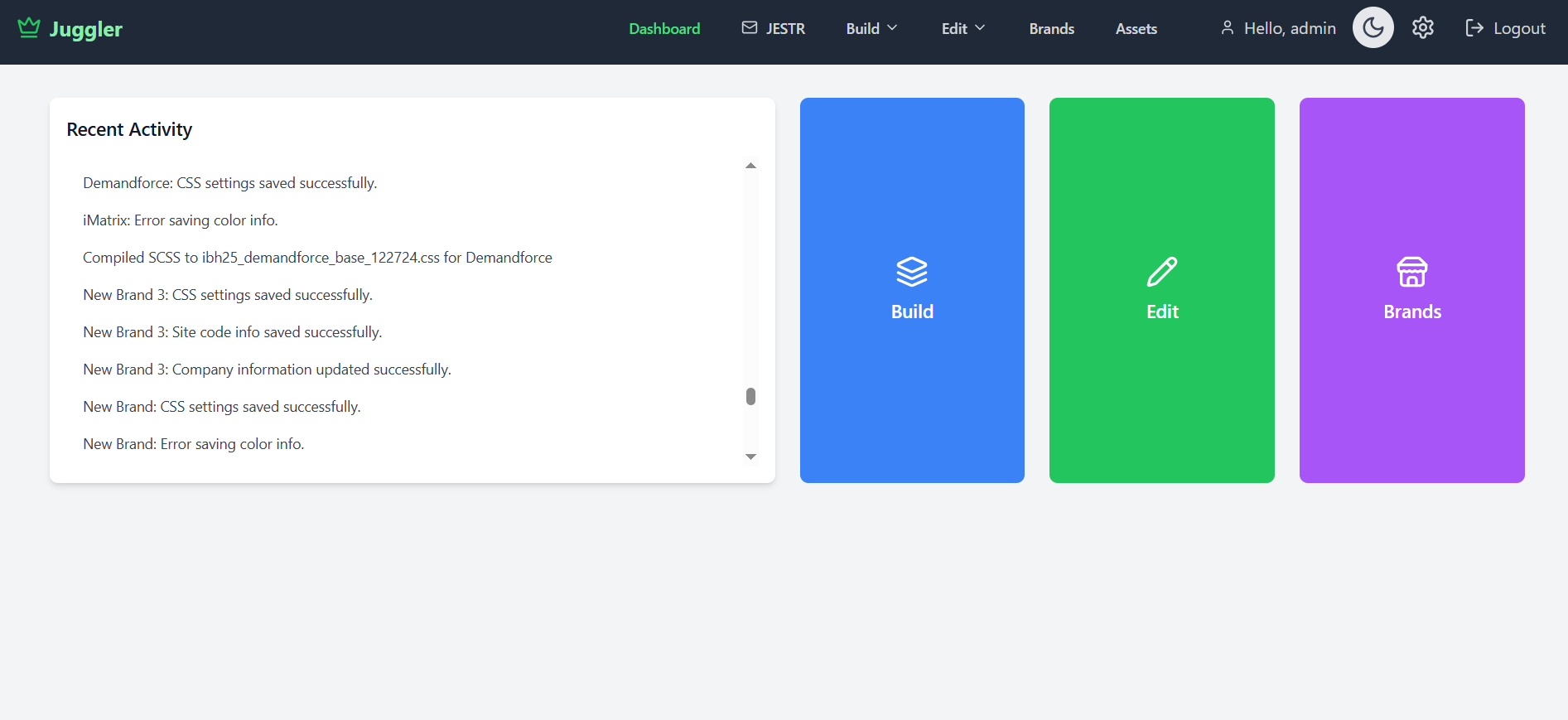Click the Logout text link

coord(1519,28)
